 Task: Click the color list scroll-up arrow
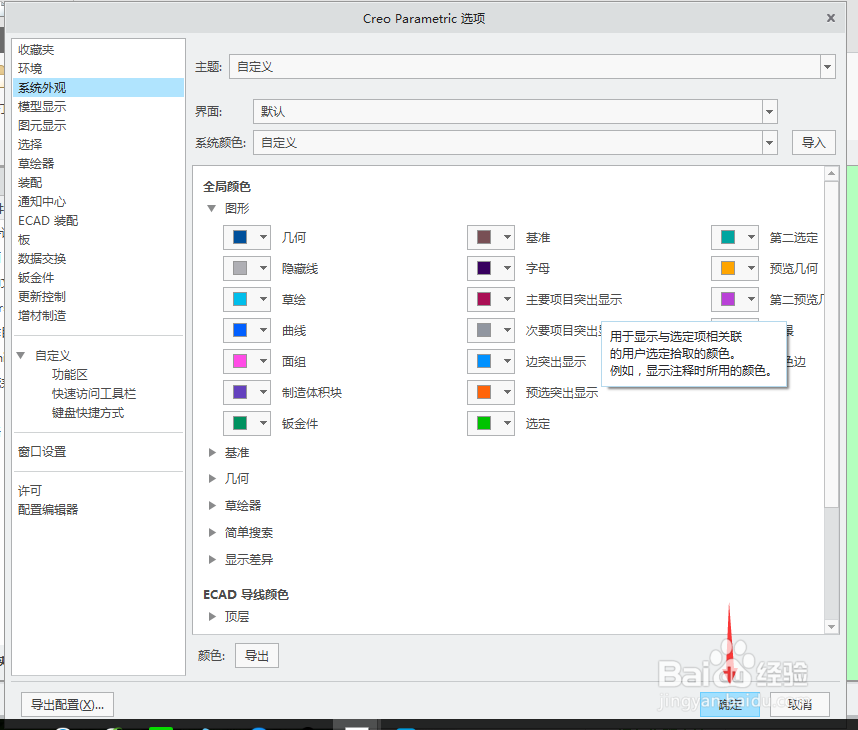[831, 173]
